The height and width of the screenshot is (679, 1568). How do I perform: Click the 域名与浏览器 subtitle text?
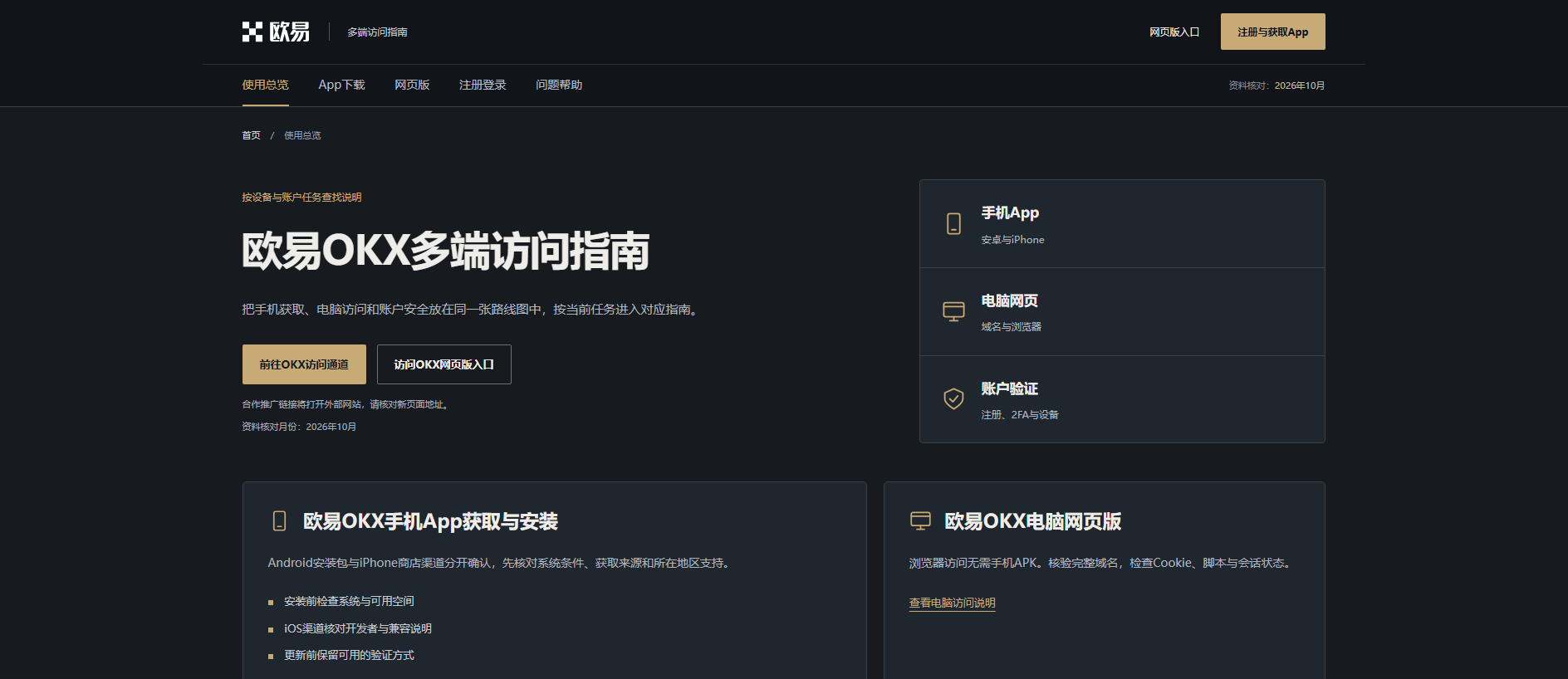[1012, 327]
